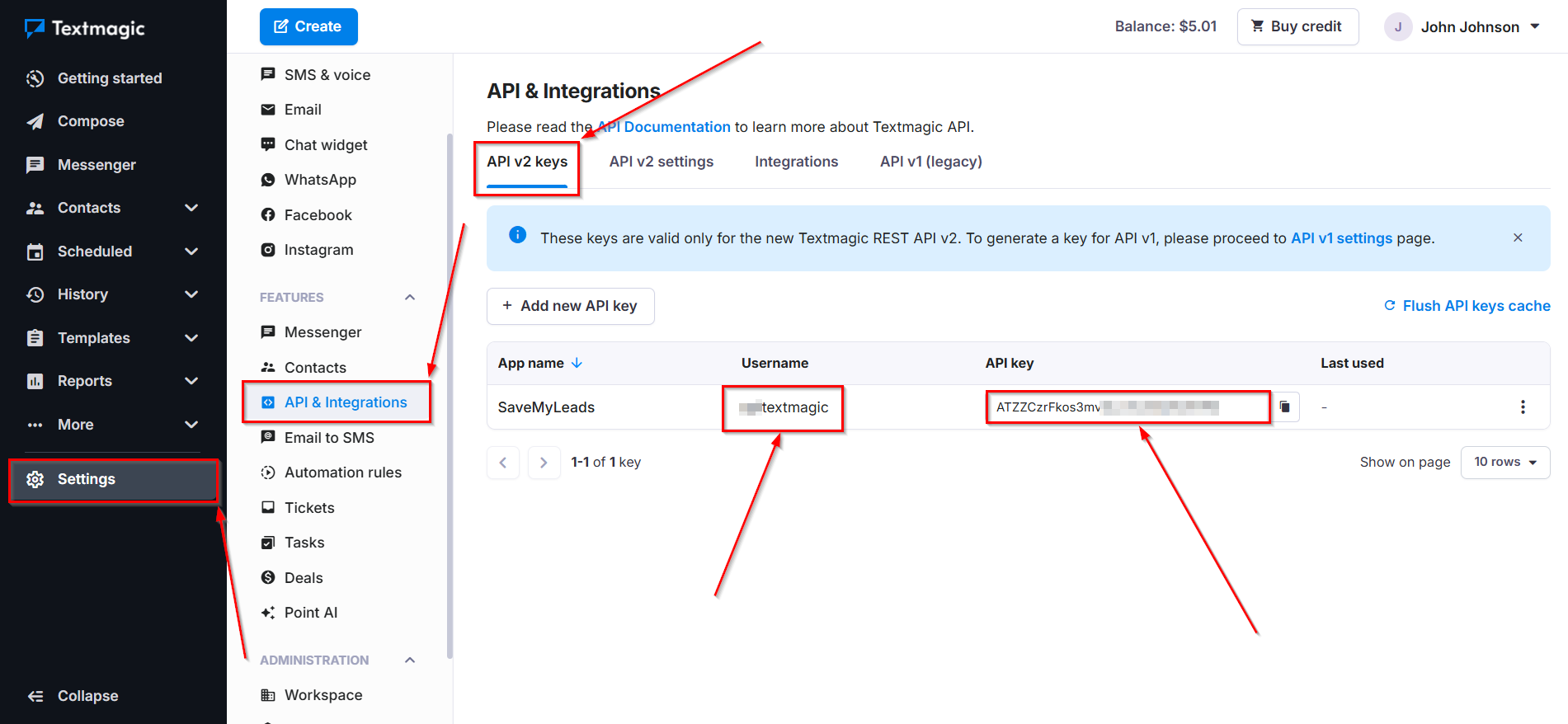Collapse the ADMINISTRATION section

tap(410, 661)
